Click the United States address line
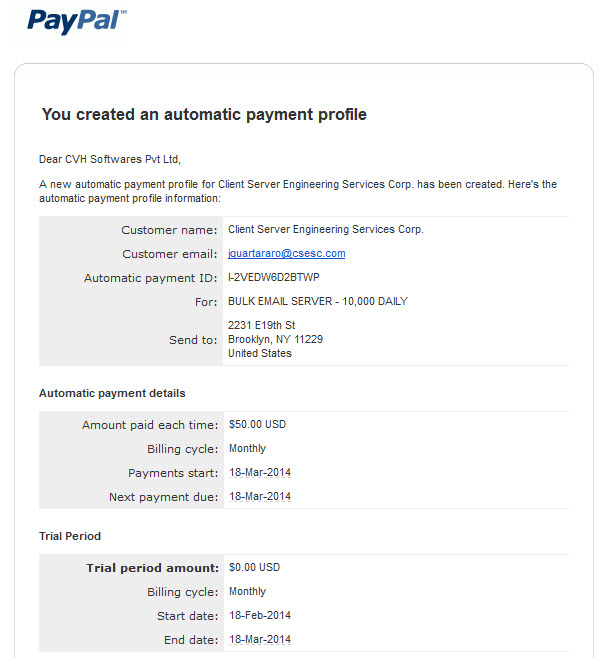Image resolution: width=609 pixels, height=658 pixels. tap(260, 353)
